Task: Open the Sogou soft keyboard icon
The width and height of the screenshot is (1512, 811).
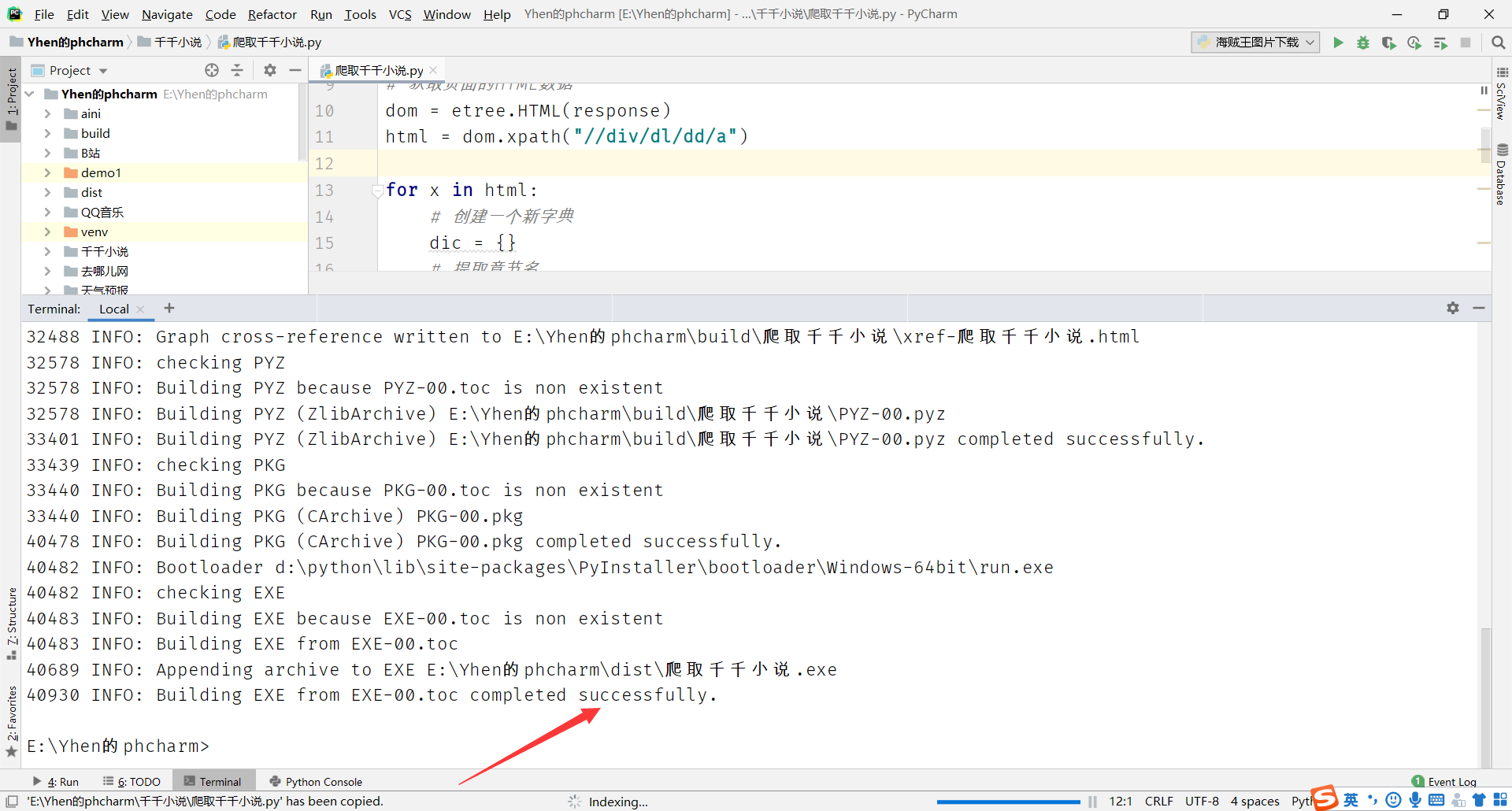Action: pyautogui.click(x=1436, y=800)
